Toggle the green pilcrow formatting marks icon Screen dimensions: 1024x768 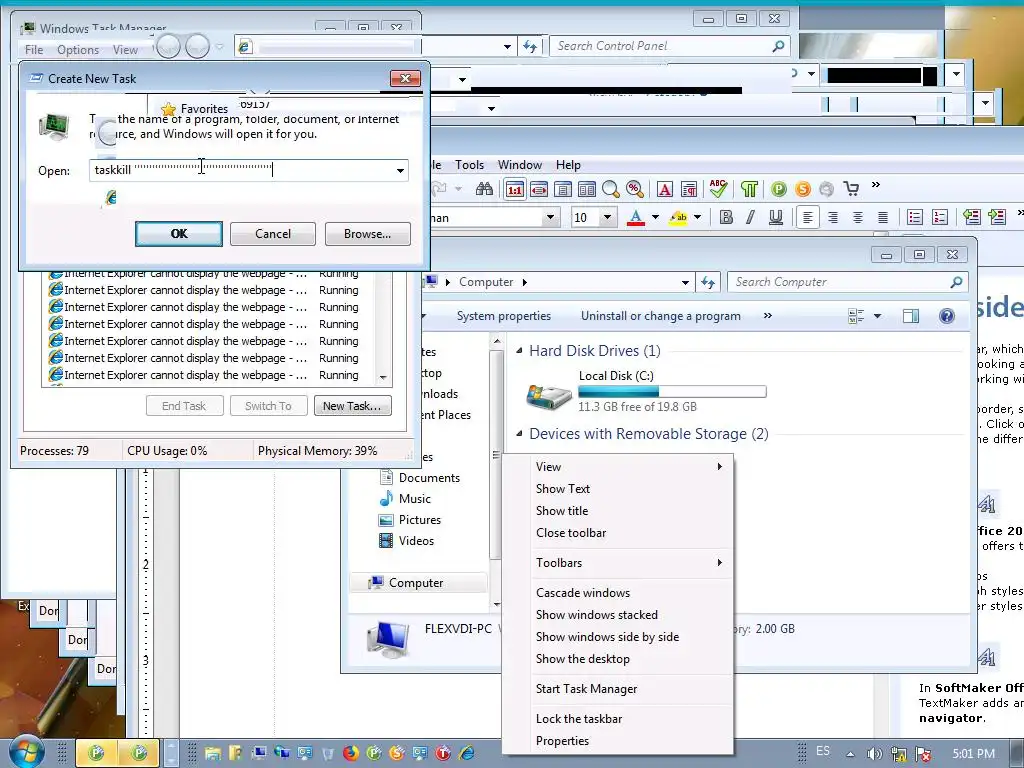[x=749, y=189]
